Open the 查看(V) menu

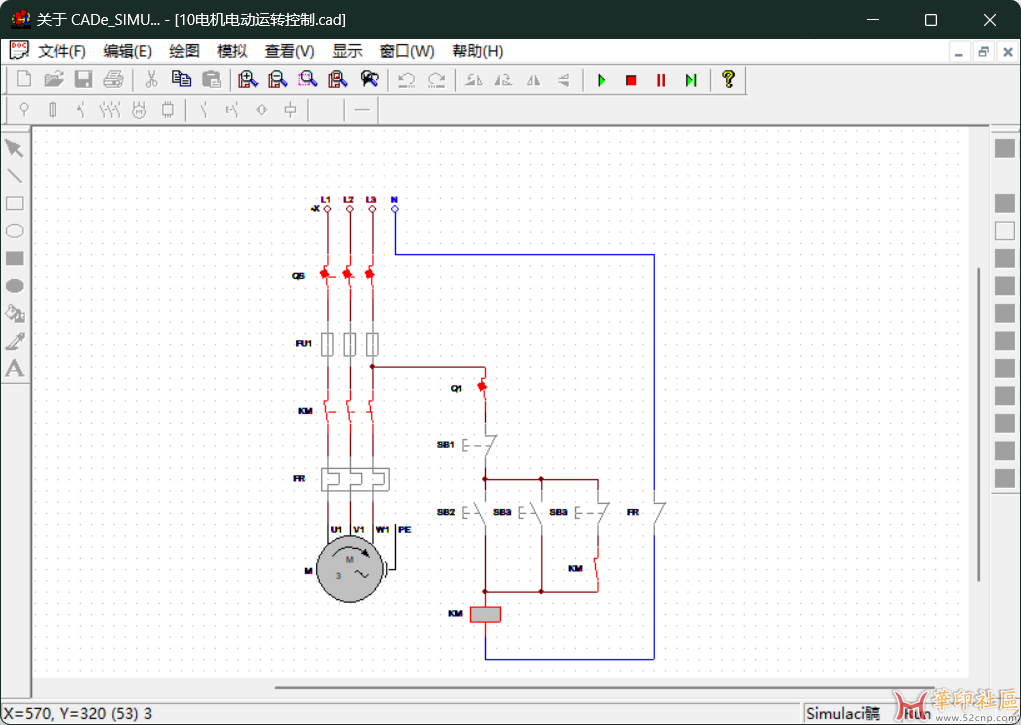pyautogui.click(x=290, y=51)
